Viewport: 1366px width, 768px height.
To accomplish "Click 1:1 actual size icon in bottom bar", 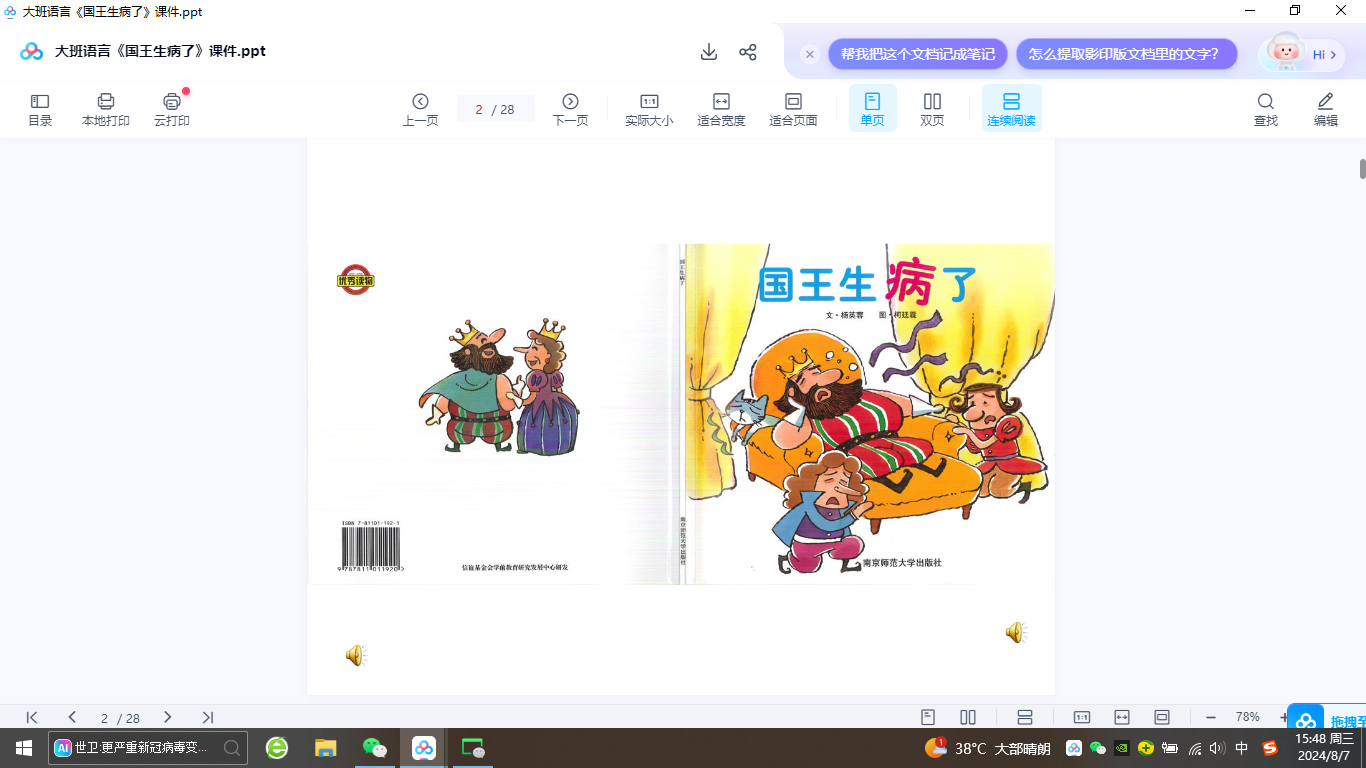I will pos(1082,717).
